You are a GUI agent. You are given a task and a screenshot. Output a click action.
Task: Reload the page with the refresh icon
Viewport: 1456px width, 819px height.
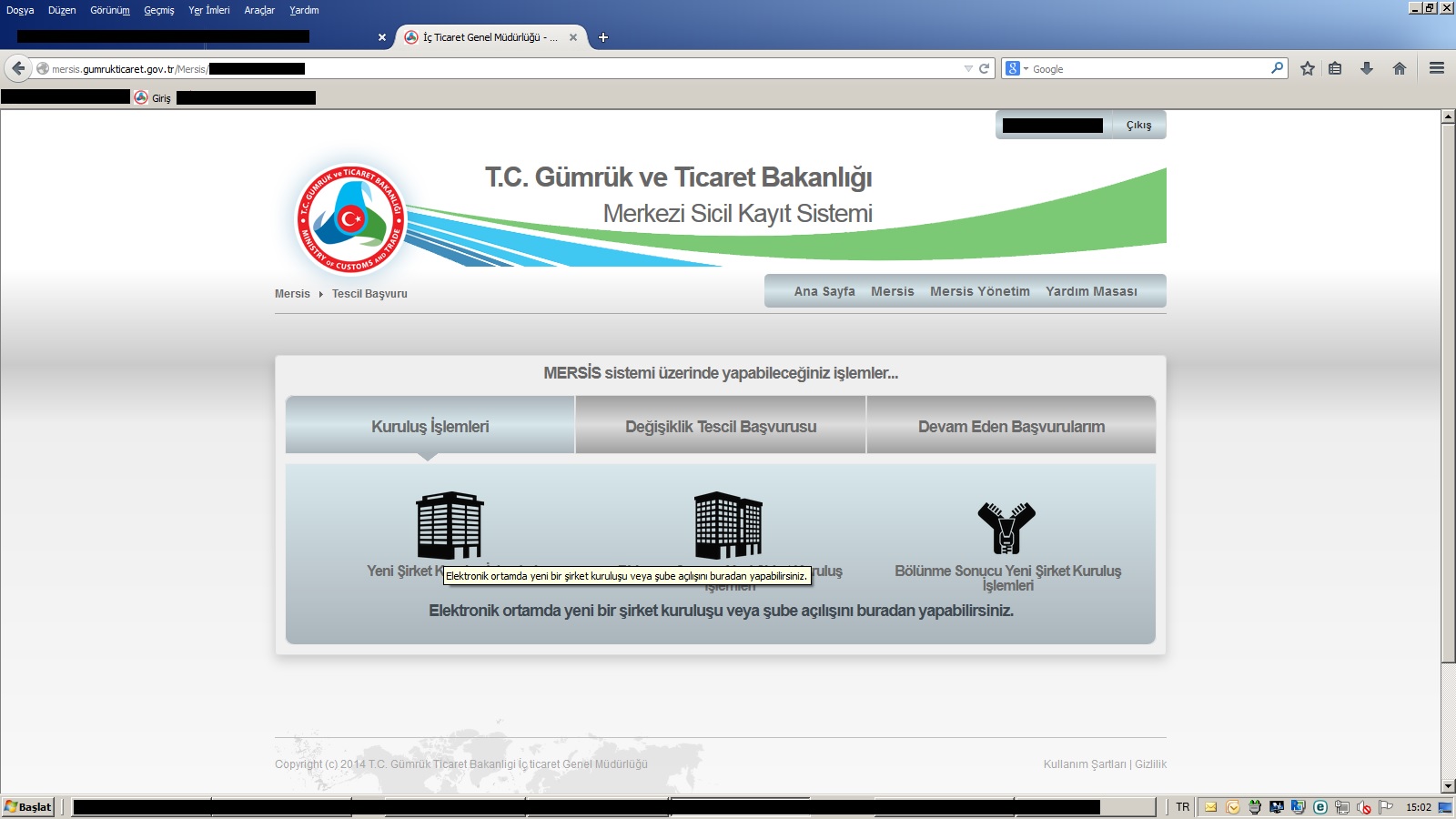coord(984,68)
